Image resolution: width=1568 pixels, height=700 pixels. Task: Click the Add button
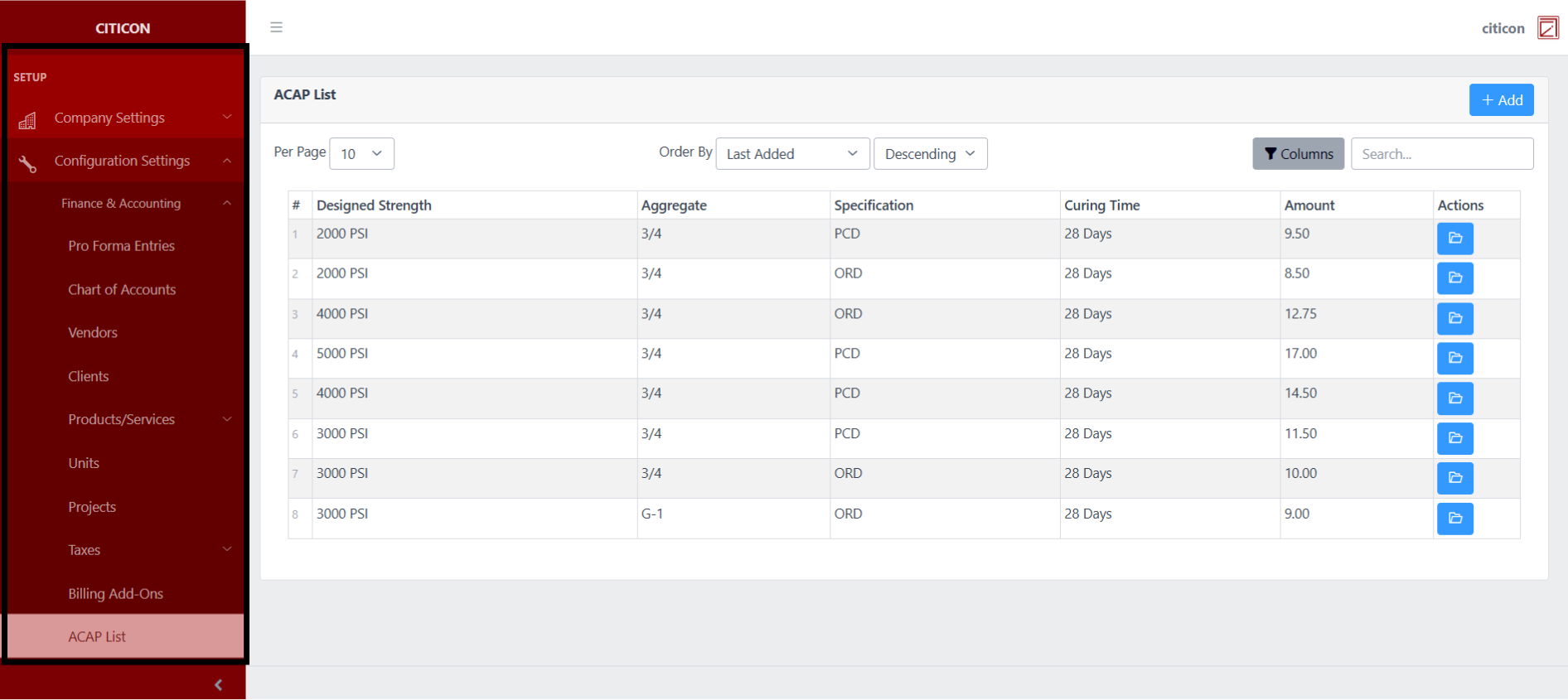(1501, 100)
